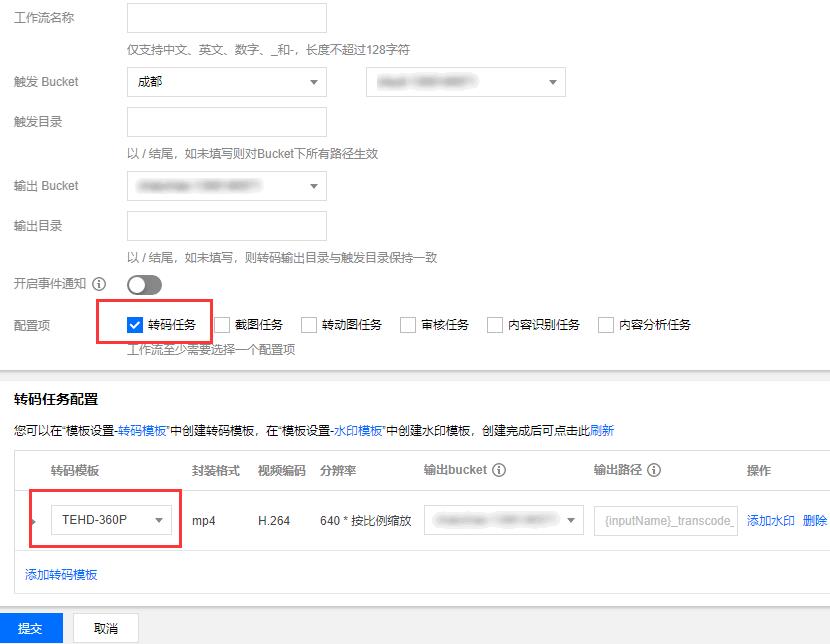
Task: Open the TEHD-360P template dropdown
Action: coord(111,520)
